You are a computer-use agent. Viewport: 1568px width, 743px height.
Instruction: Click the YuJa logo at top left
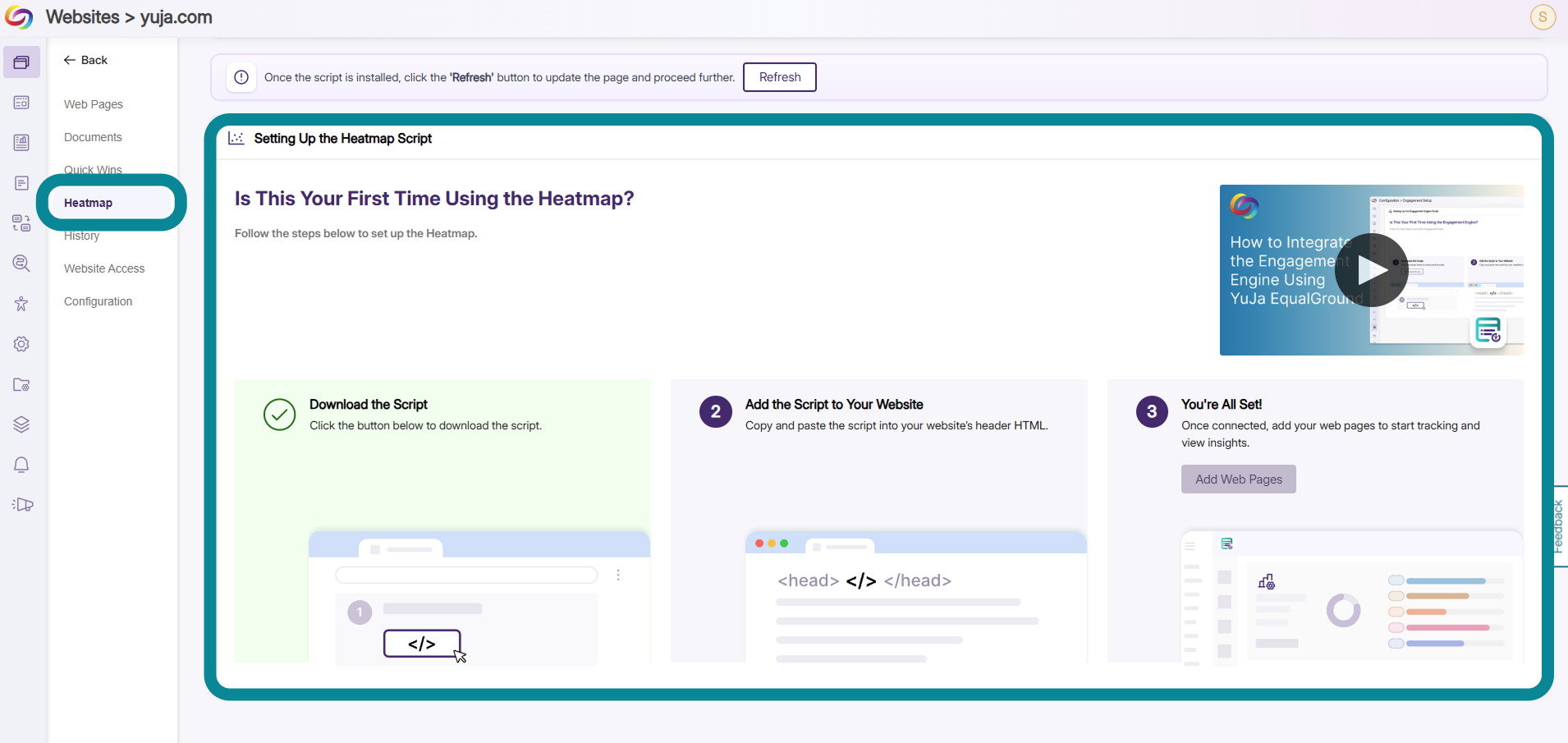[19, 17]
